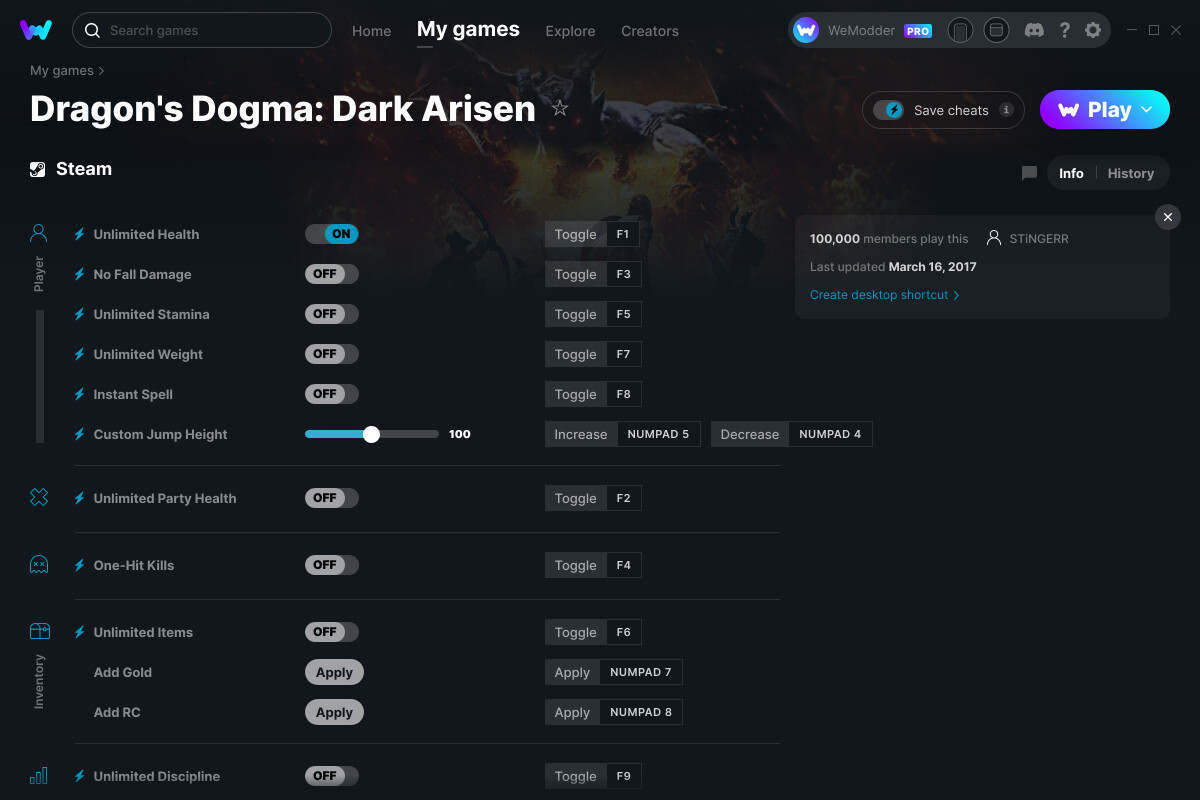
Task: Select the stats bar chart category icon
Action: tap(39, 776)
